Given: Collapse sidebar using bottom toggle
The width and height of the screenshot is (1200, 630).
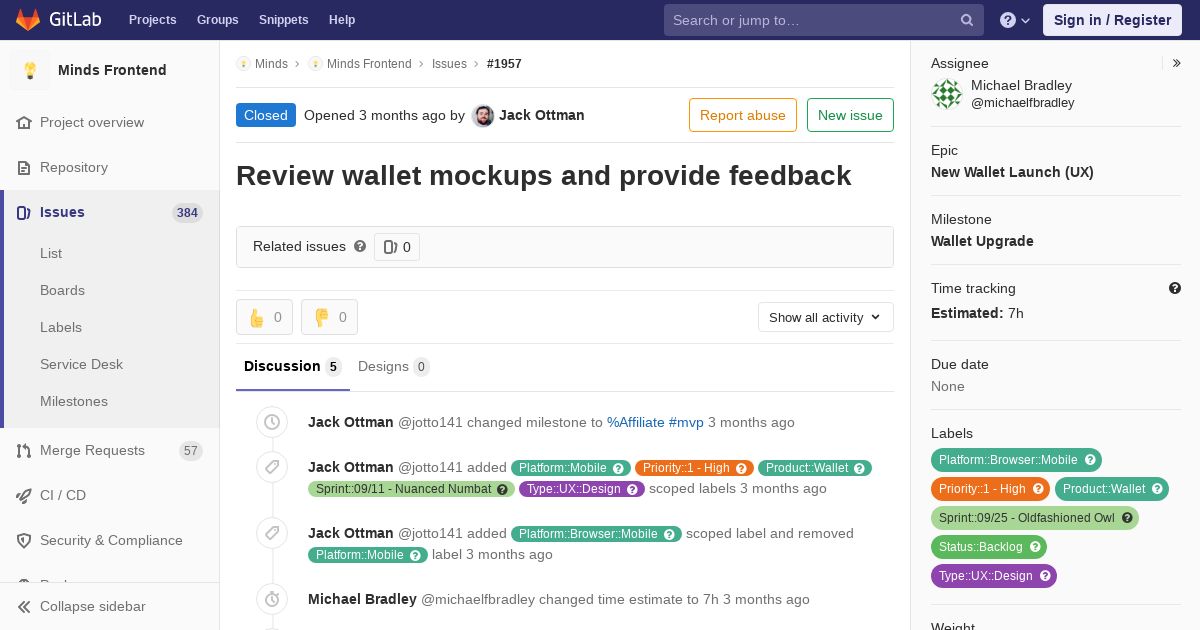Looking at the screenshot, I should pos(110,606).
